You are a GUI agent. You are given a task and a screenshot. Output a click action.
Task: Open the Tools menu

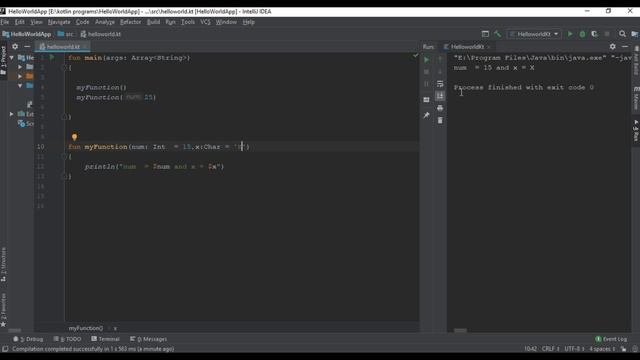[188, 22]
